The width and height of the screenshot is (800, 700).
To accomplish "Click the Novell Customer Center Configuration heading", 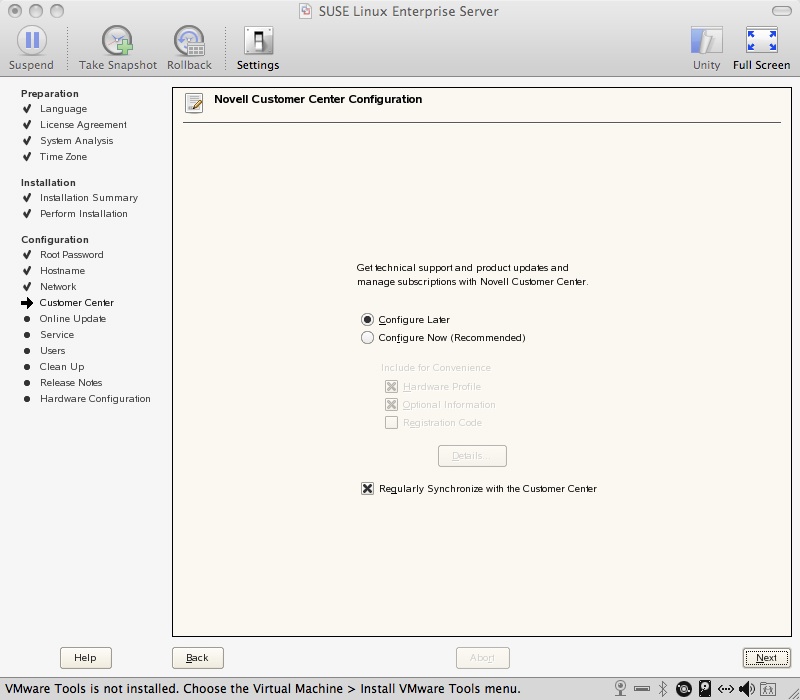I will coord(318,99).
